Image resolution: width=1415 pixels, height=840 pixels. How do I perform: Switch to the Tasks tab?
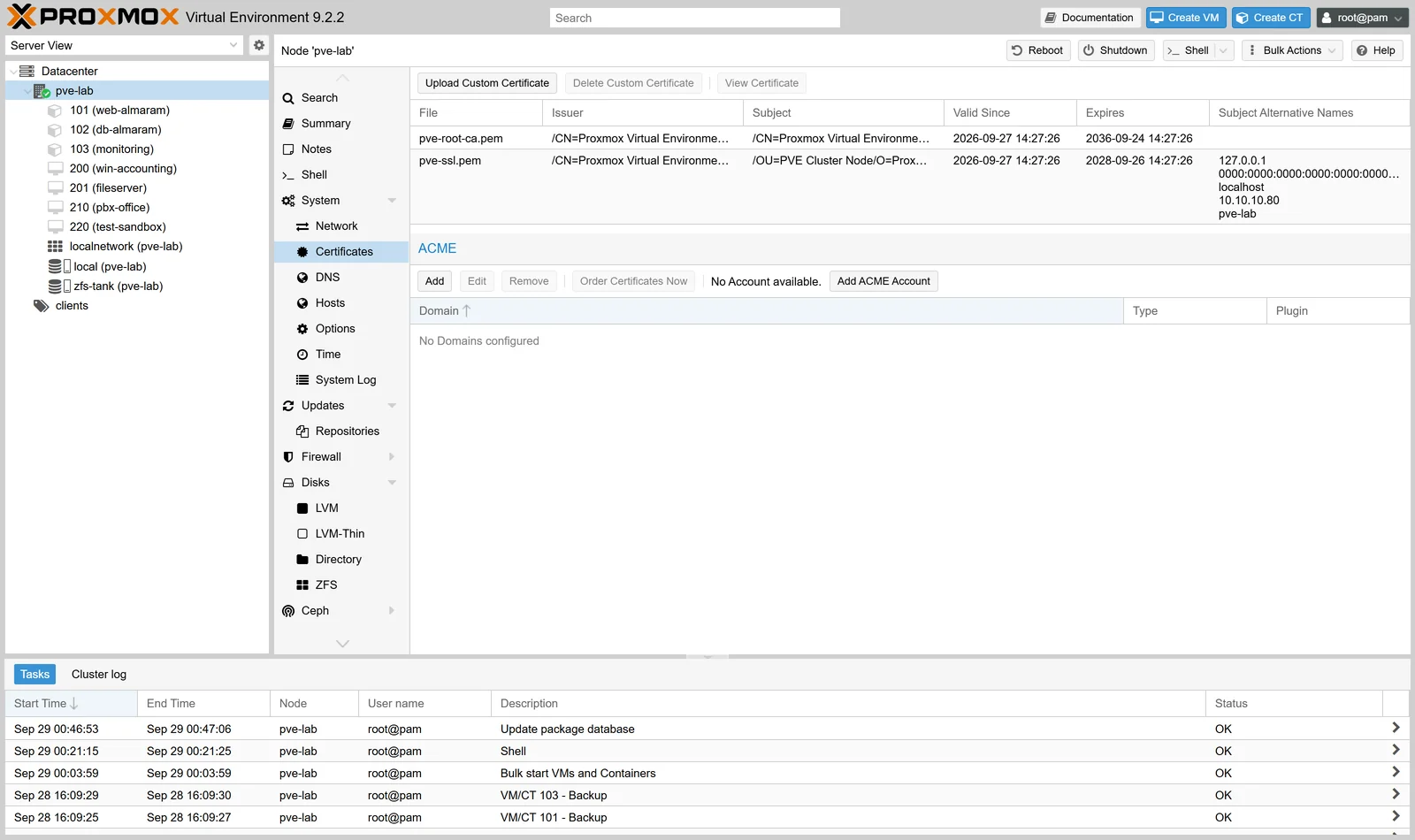tap(35, 675)
